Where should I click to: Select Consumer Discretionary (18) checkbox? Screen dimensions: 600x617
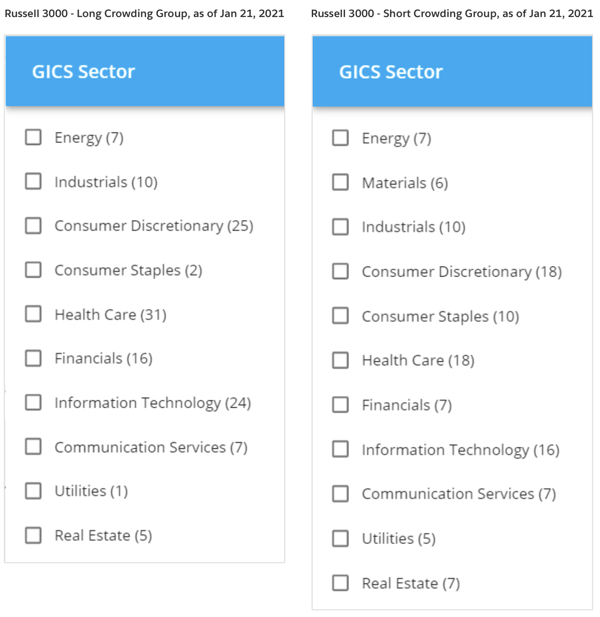[340, 271]
